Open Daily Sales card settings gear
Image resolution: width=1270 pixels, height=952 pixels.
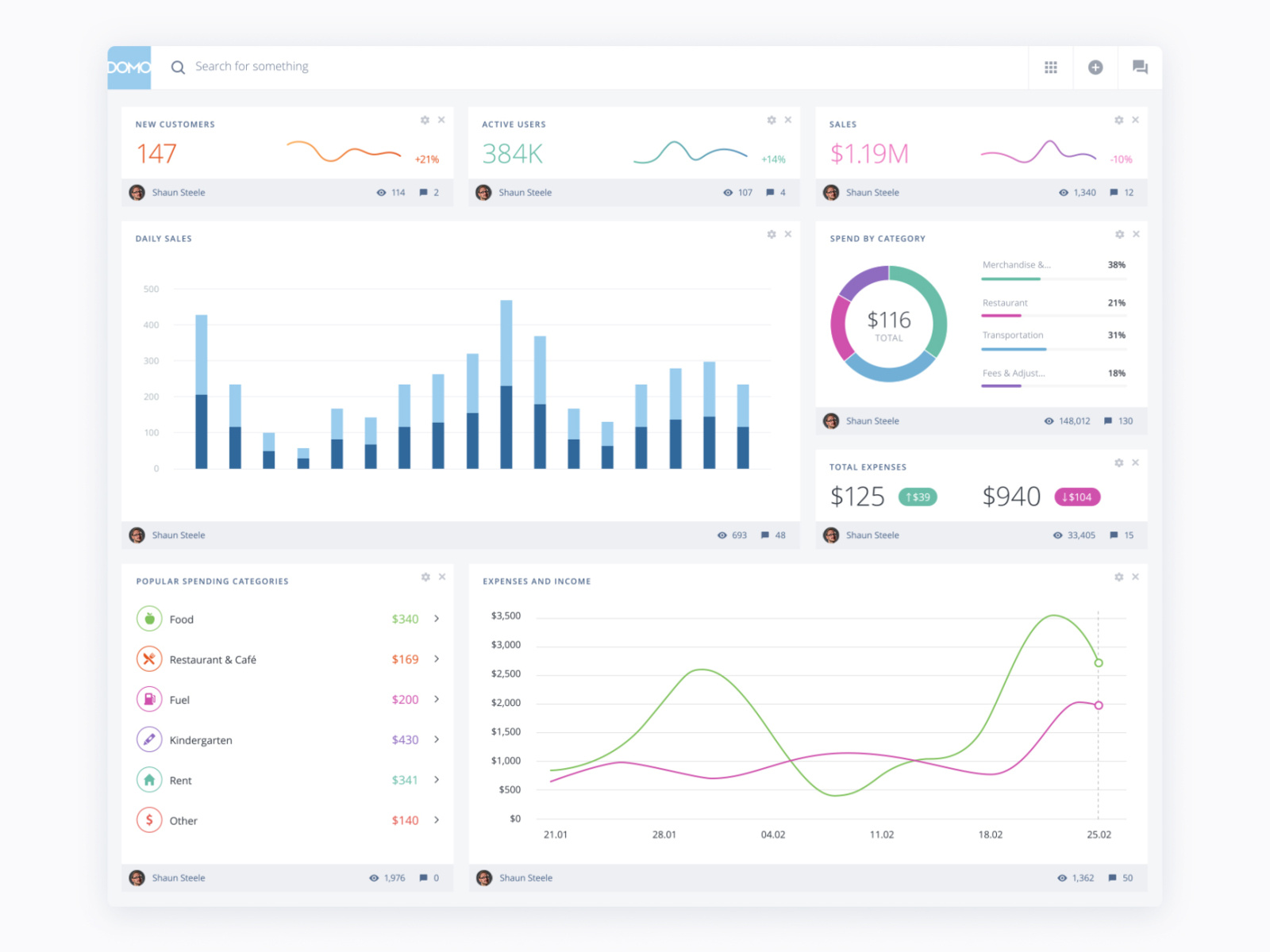pyautogui.click(x=772, y=234)
